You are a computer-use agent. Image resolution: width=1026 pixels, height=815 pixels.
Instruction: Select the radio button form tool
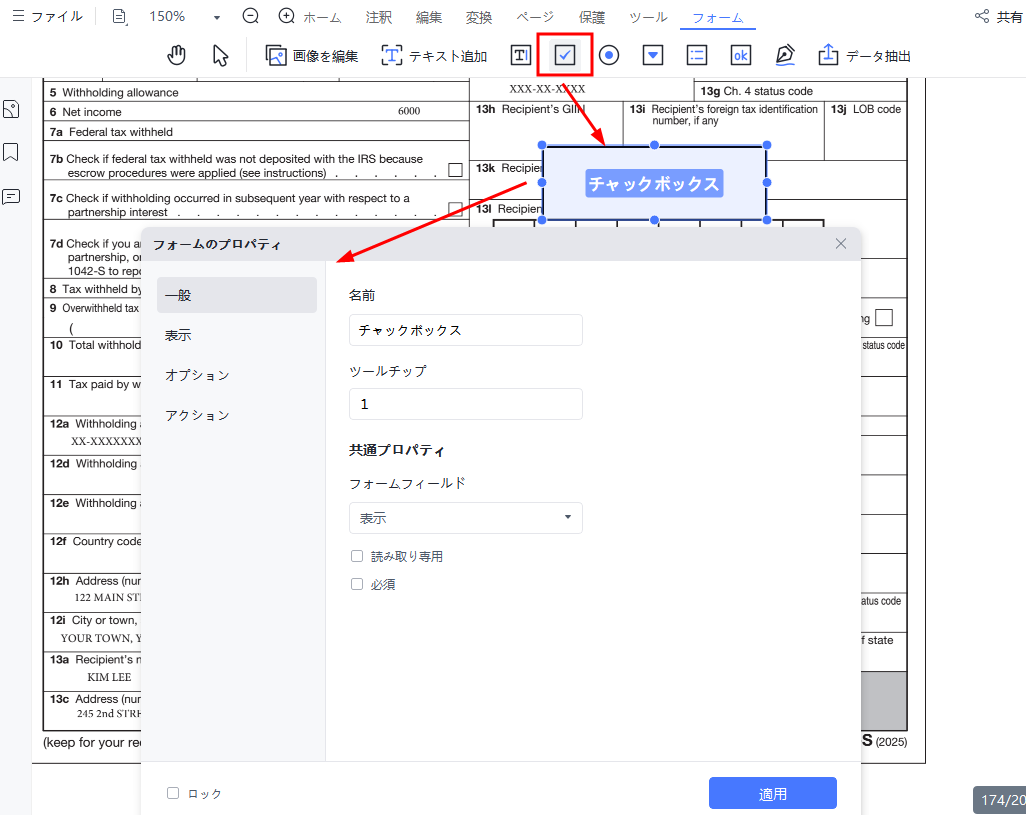(x=609, y=55)
